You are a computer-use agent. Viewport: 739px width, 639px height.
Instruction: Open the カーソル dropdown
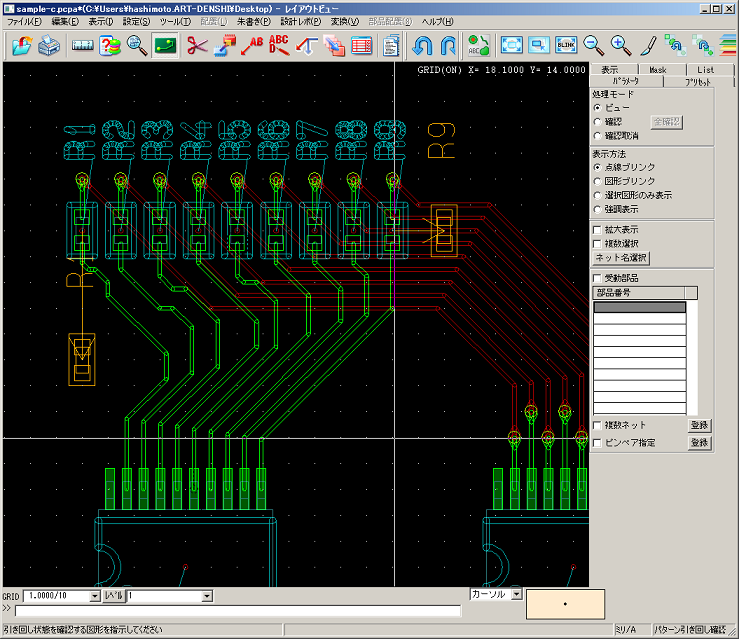click(x=517, y=594)
